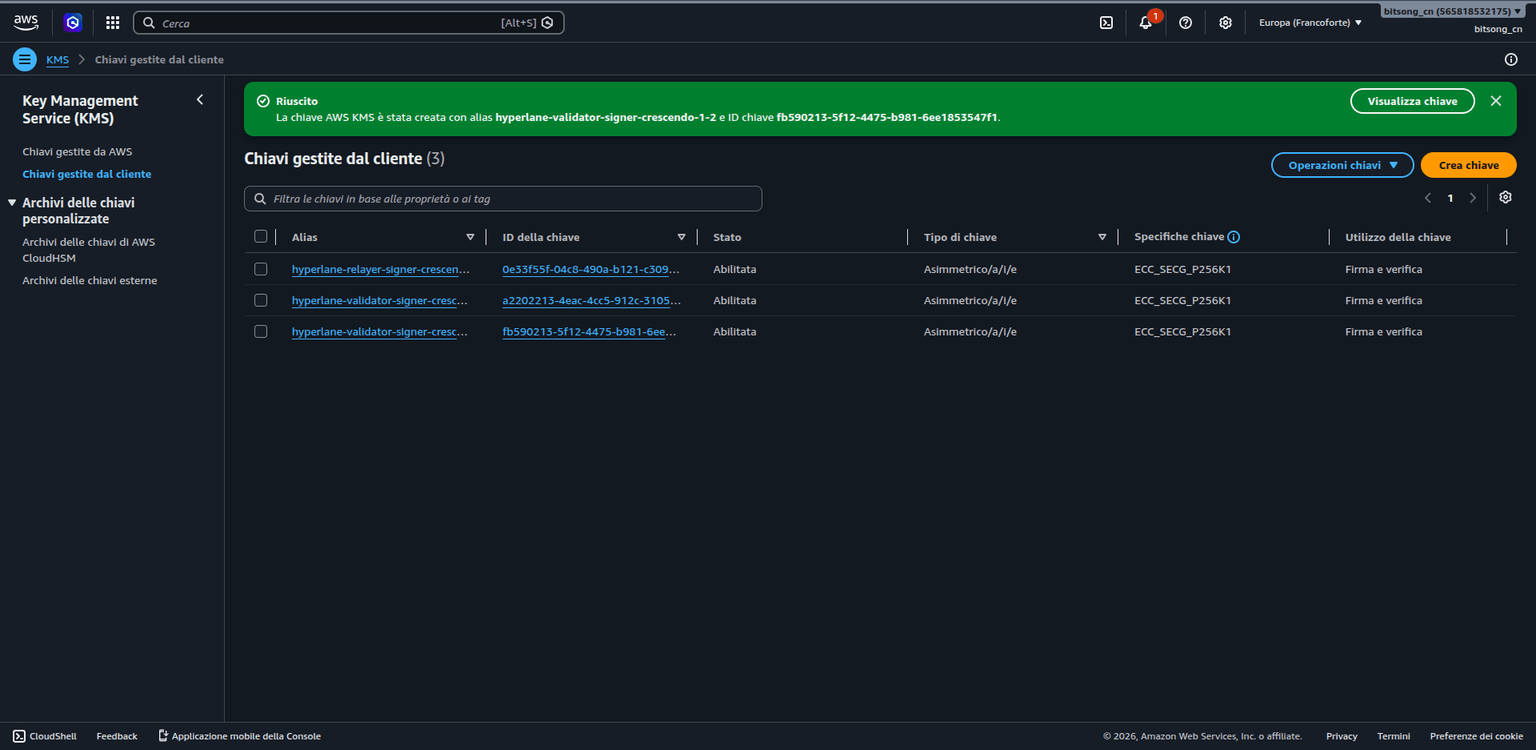Select checkbox for hyperlane-relayer-signer key
This screenshot has width=1536, height=750.
pos(261,269)
